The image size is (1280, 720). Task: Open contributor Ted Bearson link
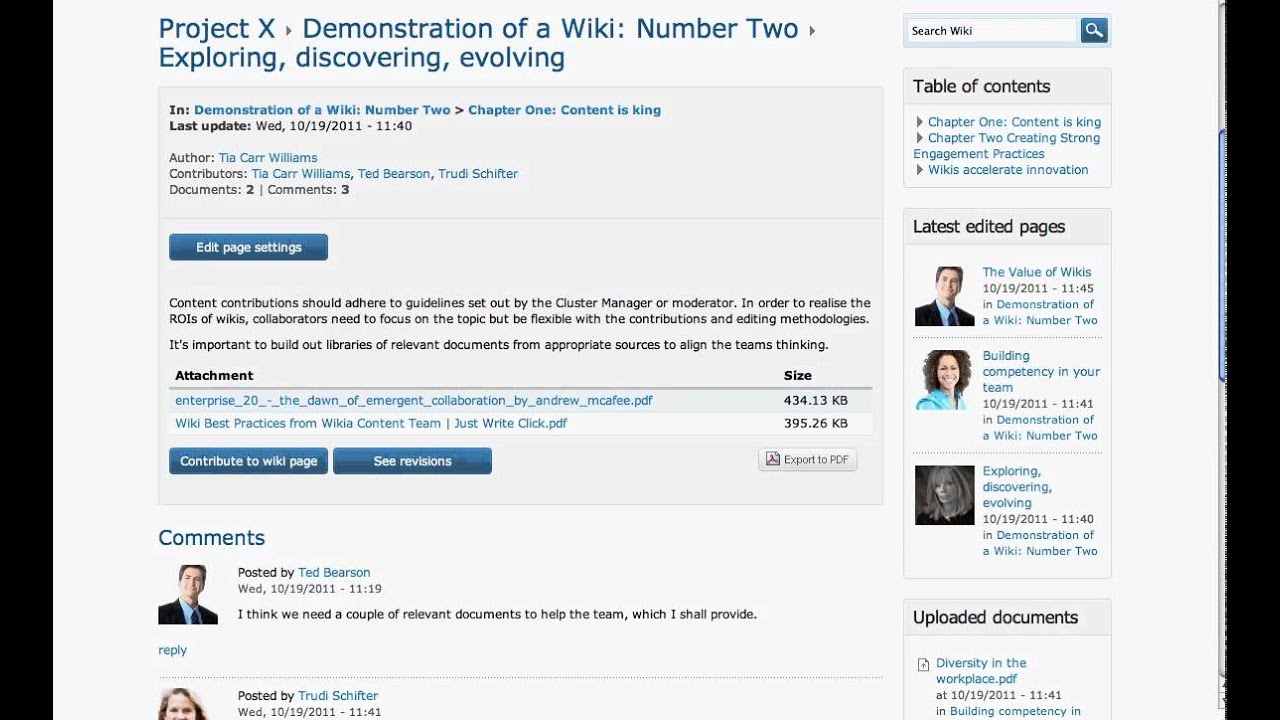pyautogui.click(x=394, y=174)
